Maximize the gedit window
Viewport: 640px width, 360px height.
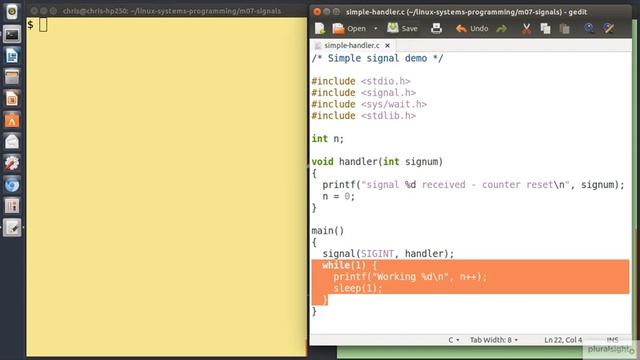(x=336, y=12)
